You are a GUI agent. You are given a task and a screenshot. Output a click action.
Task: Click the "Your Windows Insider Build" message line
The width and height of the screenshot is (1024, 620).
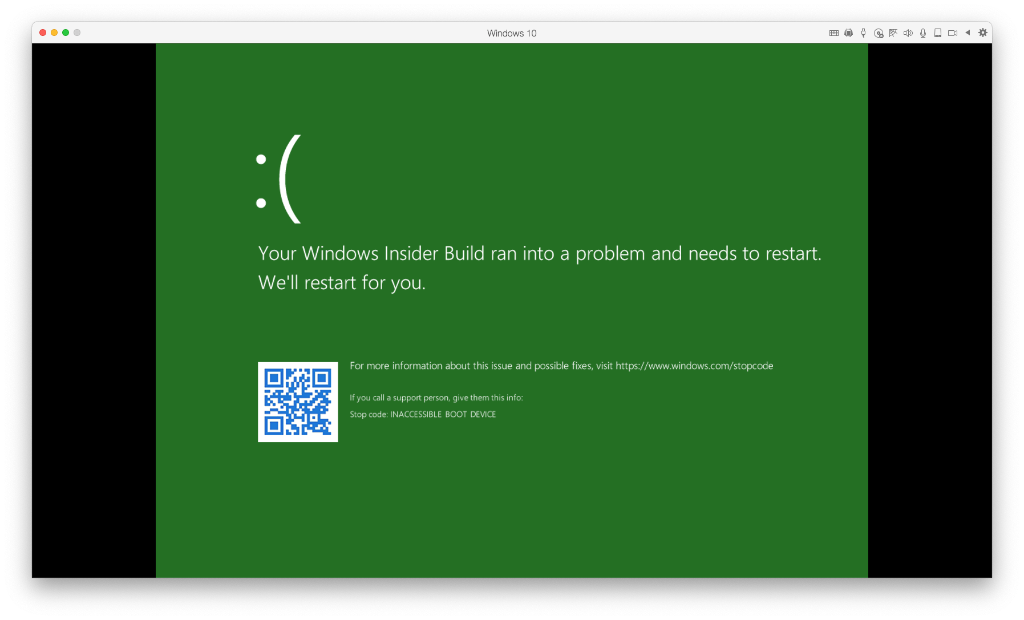[x=539, y=253]
